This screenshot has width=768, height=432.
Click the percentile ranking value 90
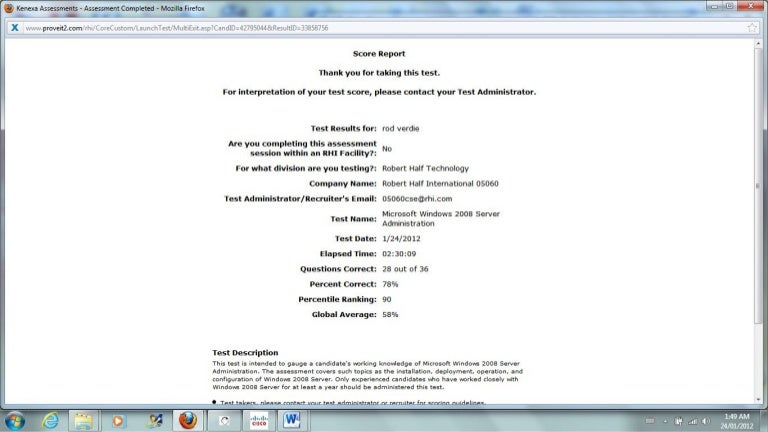click(x=386, y=300)
